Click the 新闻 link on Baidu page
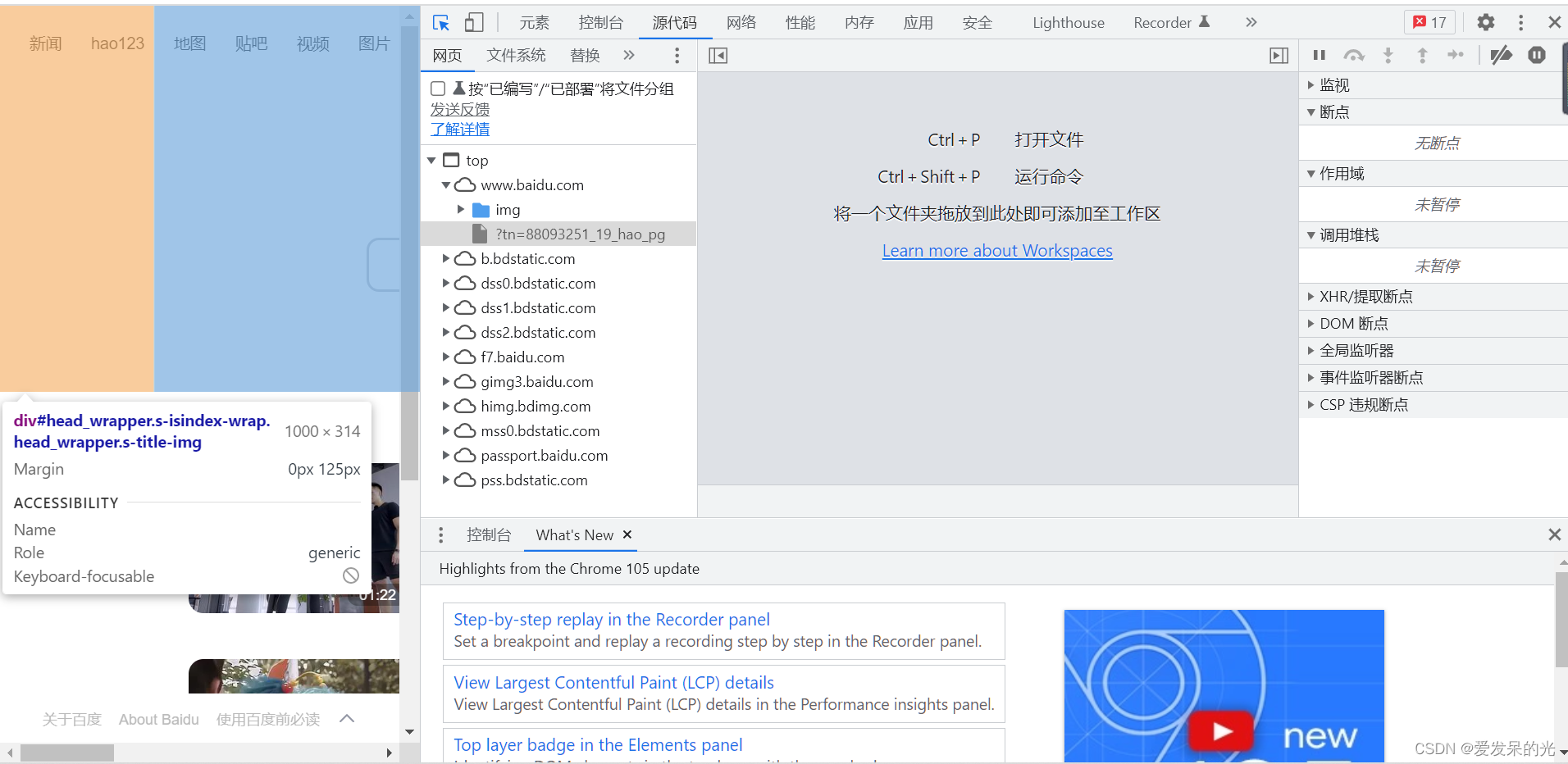 [x=46, y=43]
